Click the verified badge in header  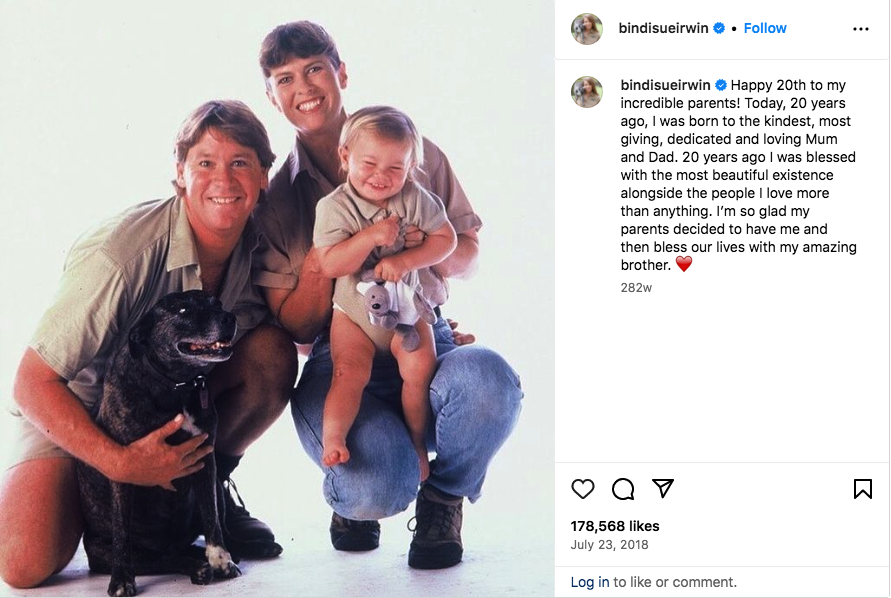point(719,28)
